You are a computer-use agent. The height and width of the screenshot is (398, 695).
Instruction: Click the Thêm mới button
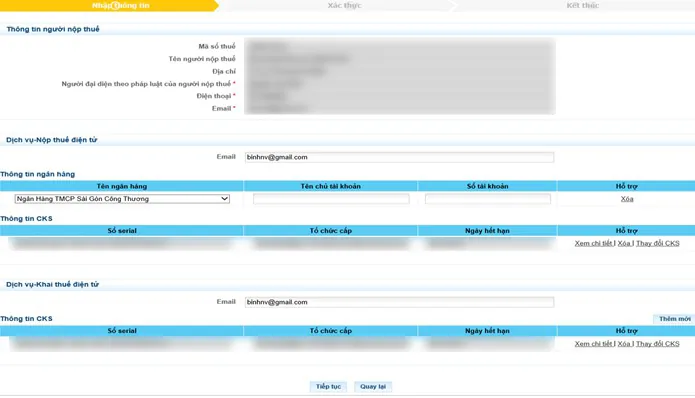(x=674, y=319)
